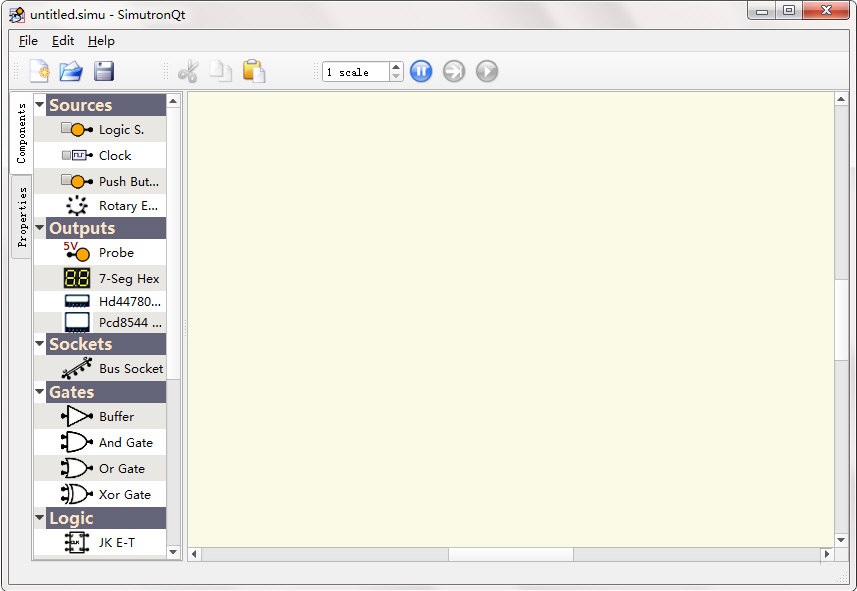
Task: Collapse the Gates category
Action: [x=38, y=392]
